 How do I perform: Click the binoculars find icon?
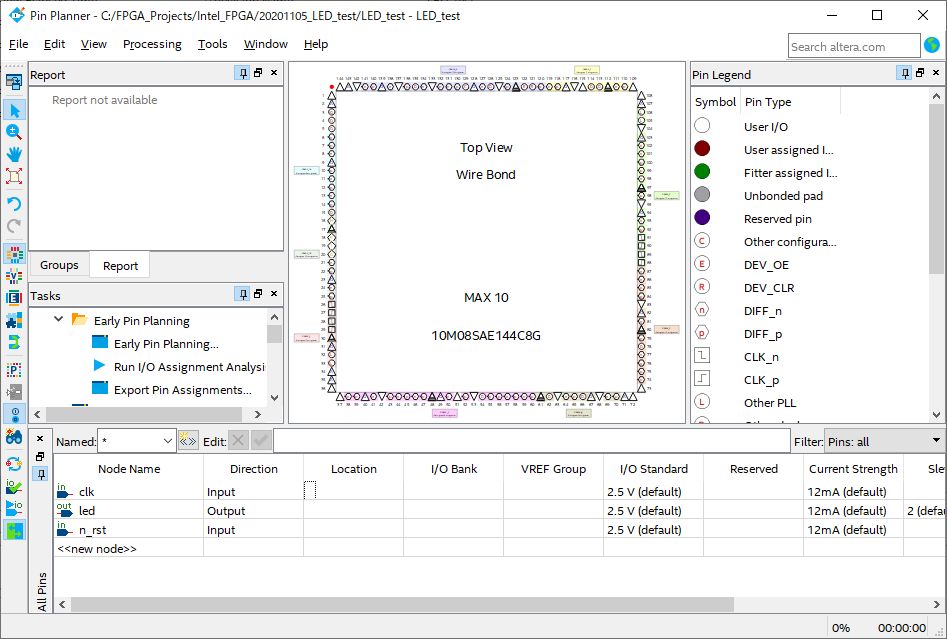pos(14,437)
